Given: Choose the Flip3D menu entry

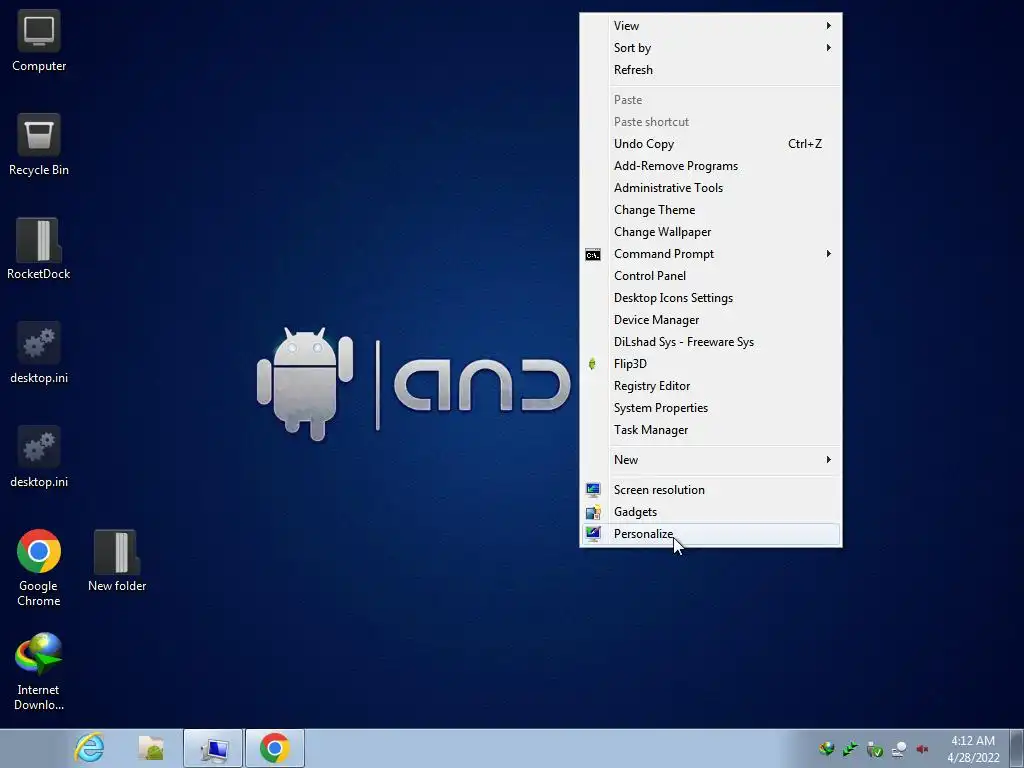Looking at the screenshot, I should tap(711, 364).
